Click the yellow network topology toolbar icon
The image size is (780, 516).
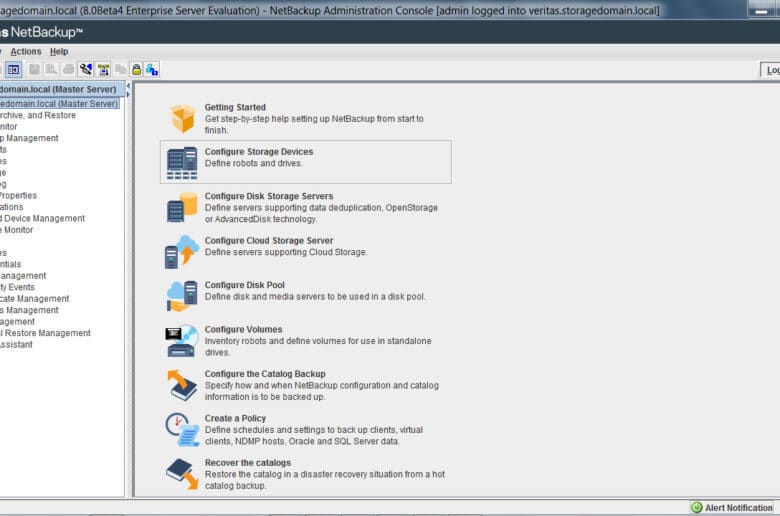point(103,70)
